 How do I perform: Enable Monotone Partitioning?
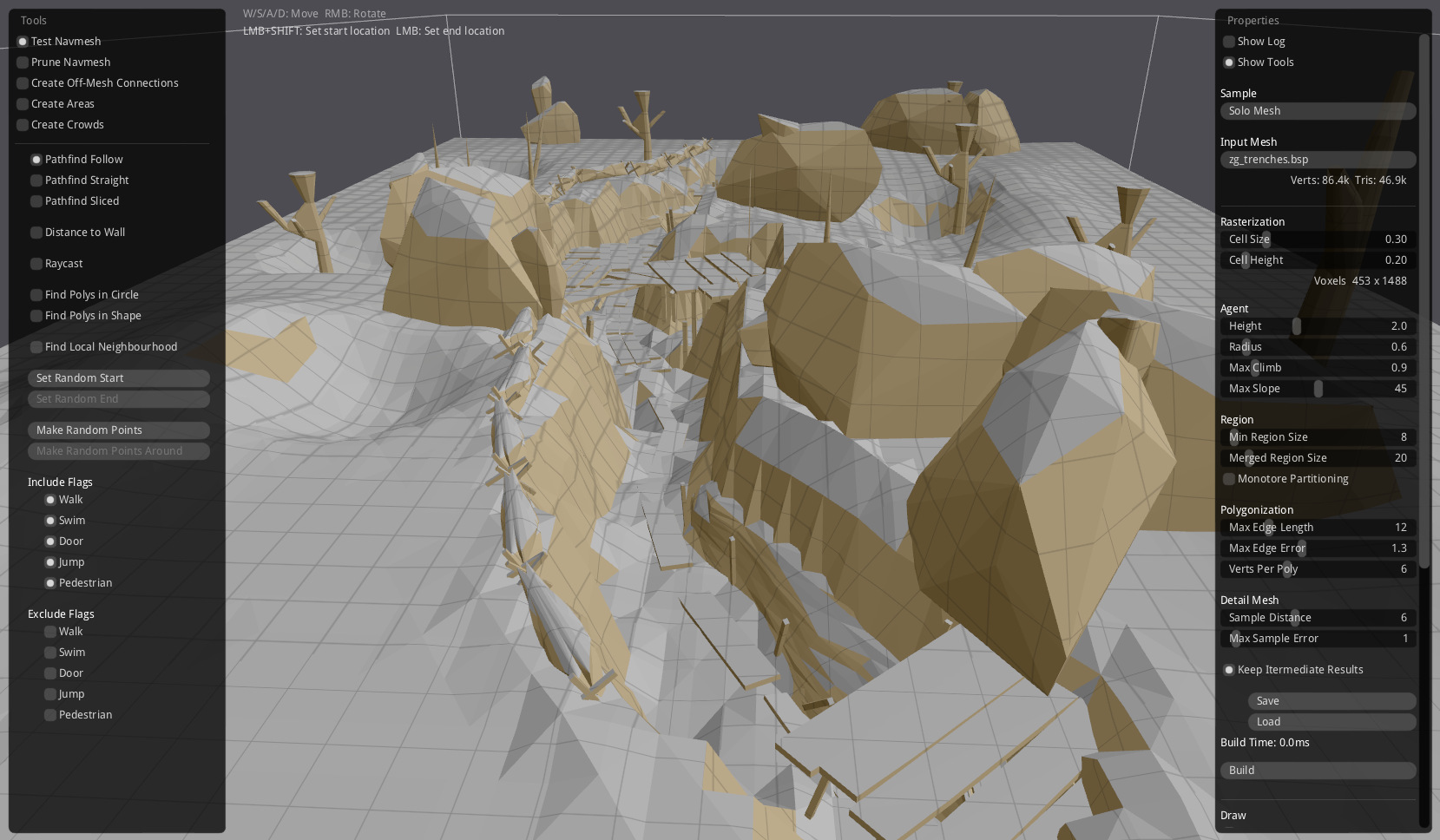pos(1229,479)
